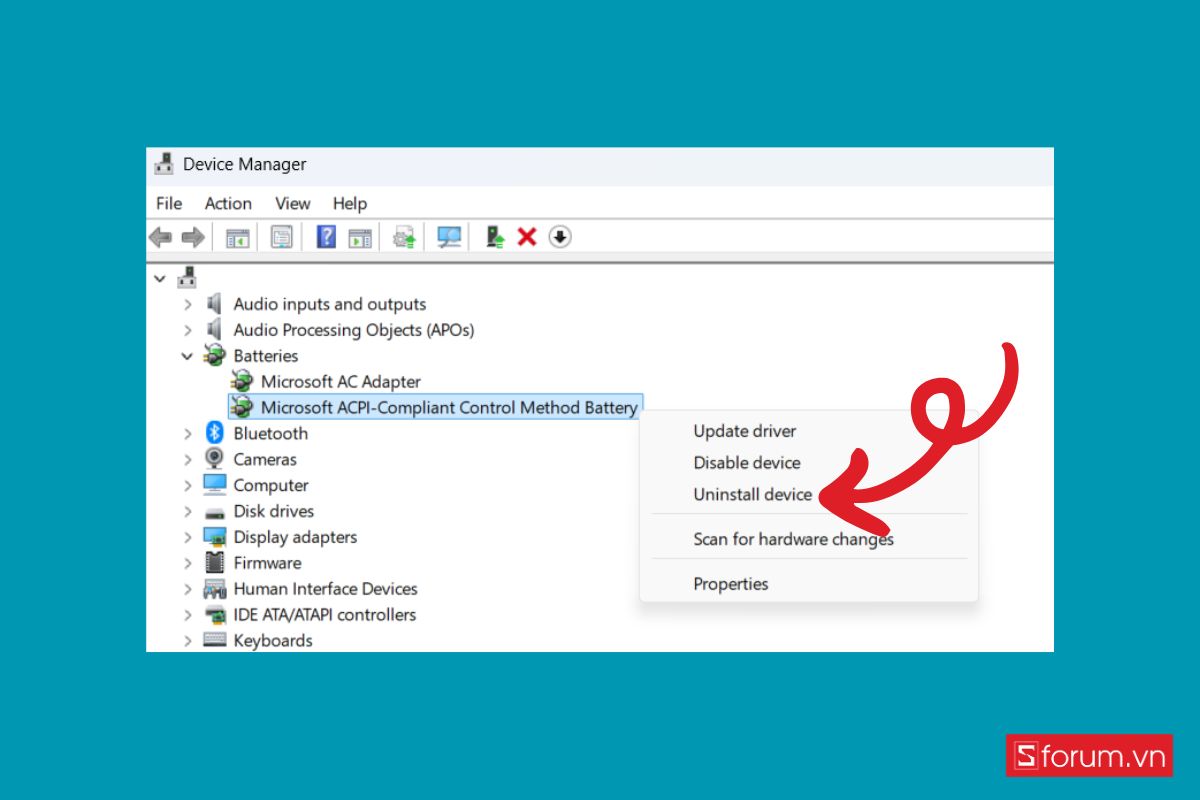
Task: Click the Update device driver toolbar icon
Action: tap(404, 237)
